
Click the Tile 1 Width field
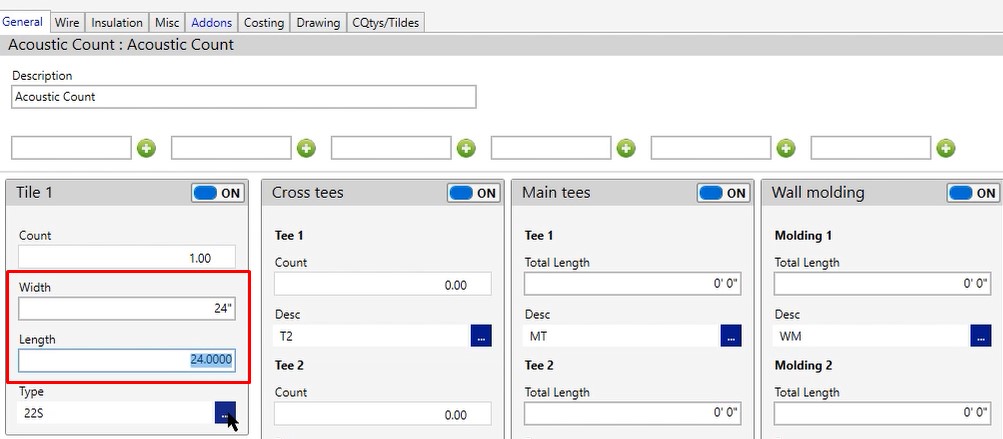point(127,308)
